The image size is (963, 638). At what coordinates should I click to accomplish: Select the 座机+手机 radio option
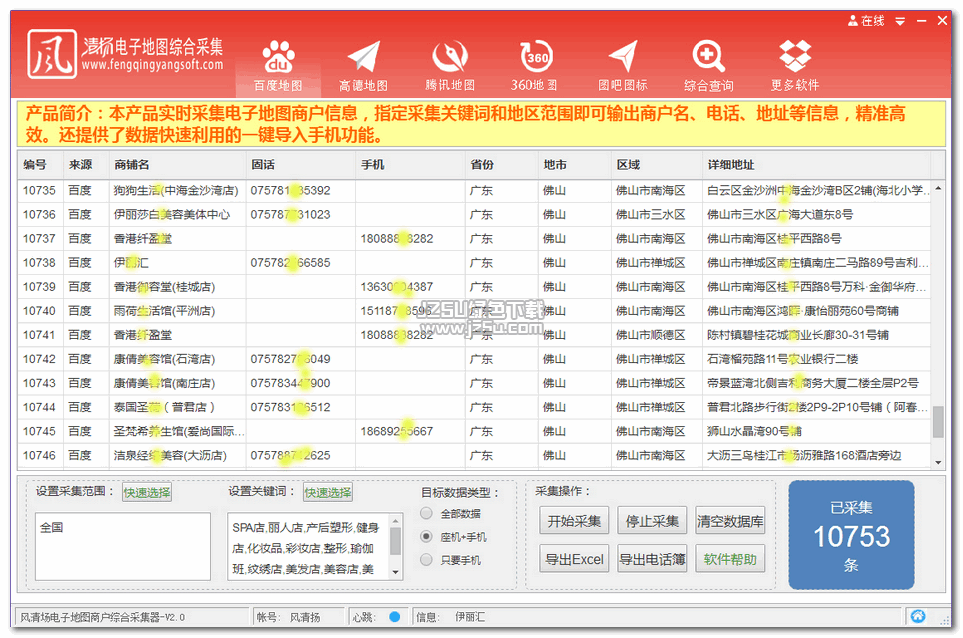point(426,536)
